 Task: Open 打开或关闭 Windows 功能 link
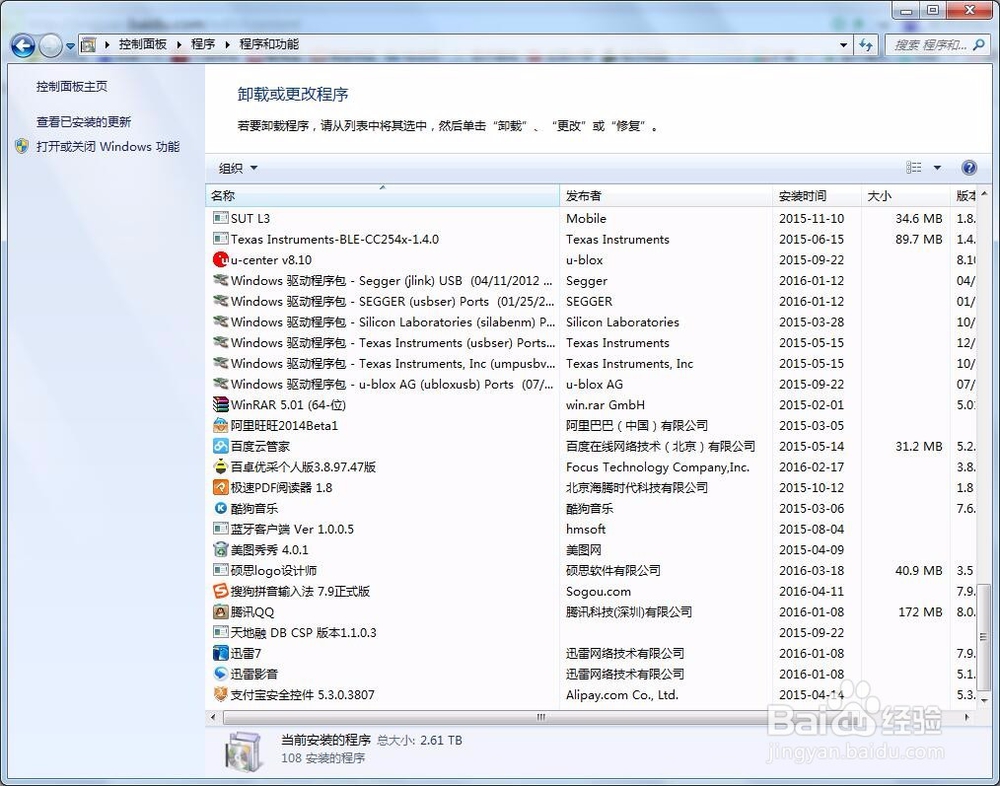(108, 146)
